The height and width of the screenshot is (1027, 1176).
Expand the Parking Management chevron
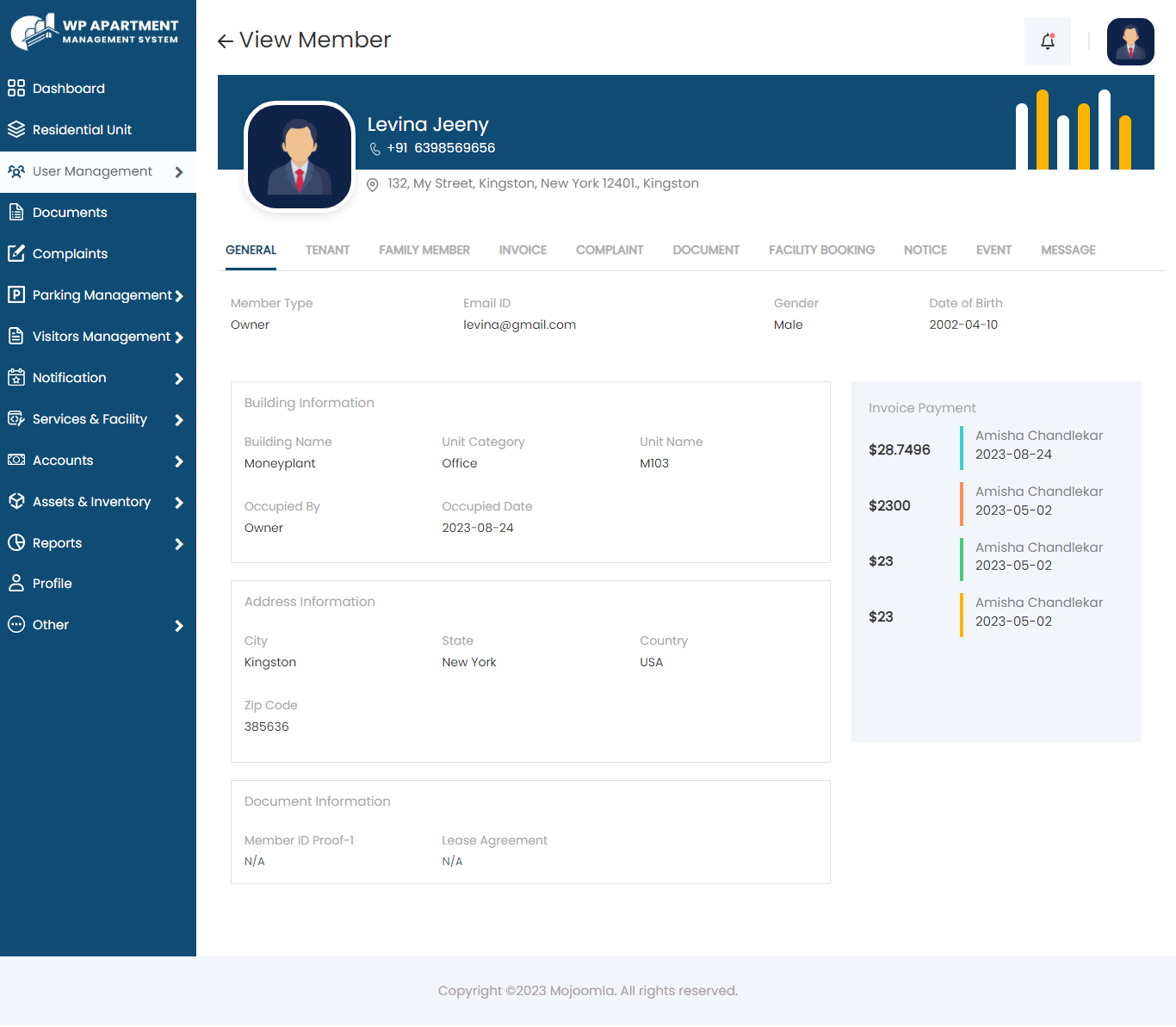click(x=179, y=296)
